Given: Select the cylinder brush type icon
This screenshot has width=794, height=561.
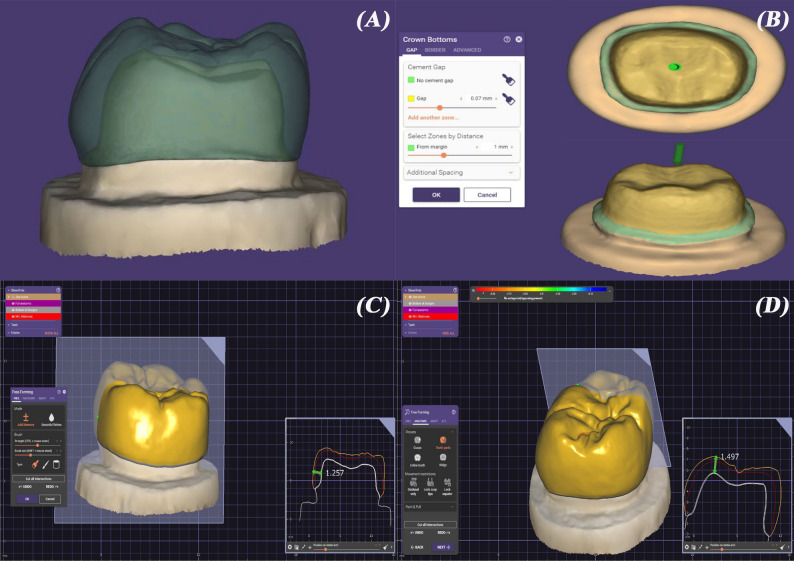Looking at the screenshot, I should pos(56,464).
